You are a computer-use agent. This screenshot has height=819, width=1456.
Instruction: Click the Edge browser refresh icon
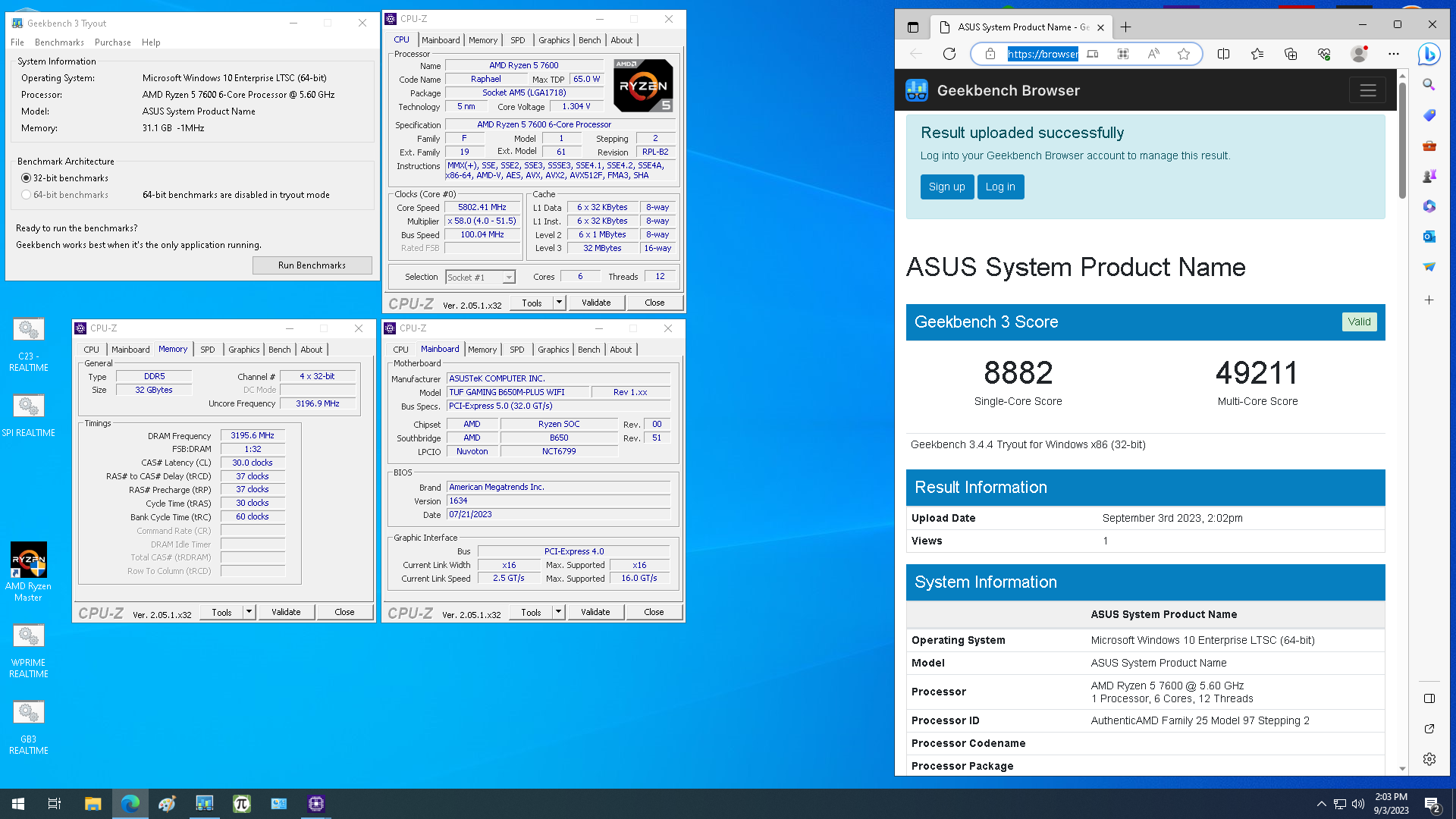(949, 54)
